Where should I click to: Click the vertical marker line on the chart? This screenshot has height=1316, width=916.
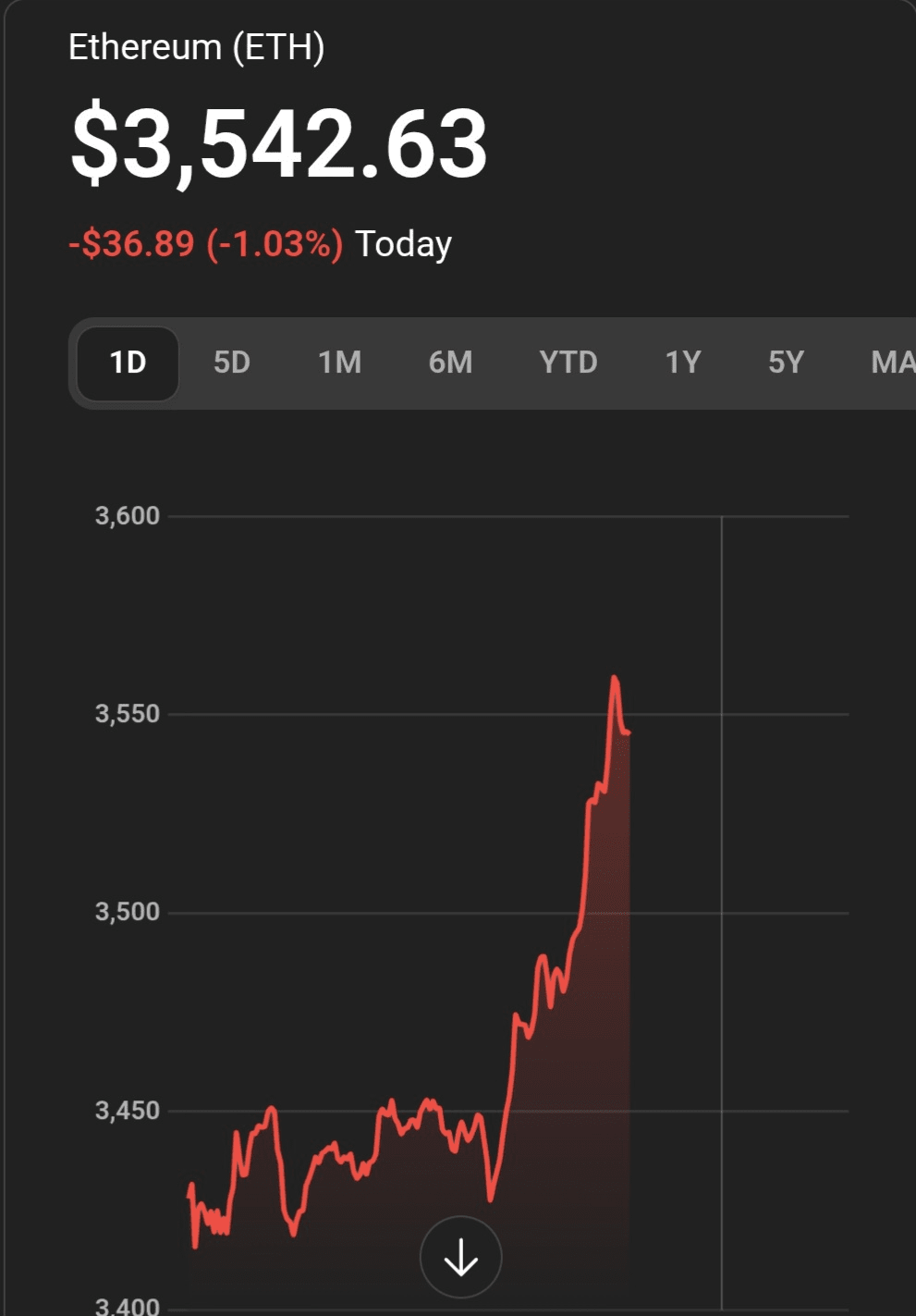(x=721, y=832)
